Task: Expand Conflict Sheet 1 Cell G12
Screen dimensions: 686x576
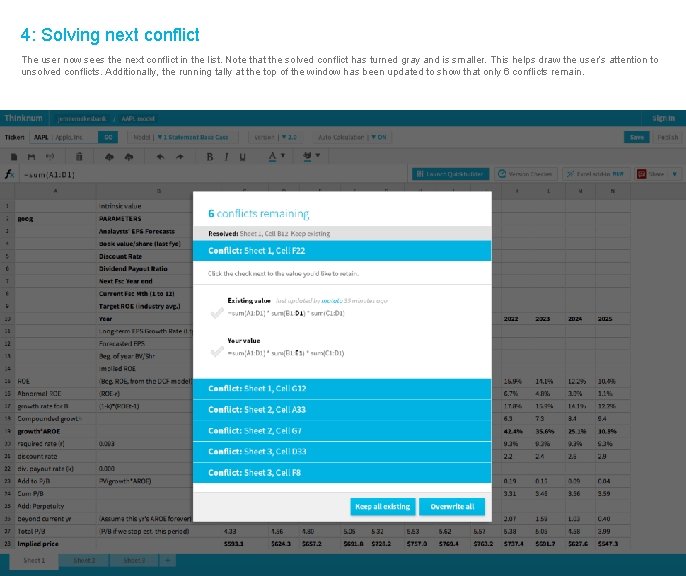Action: 342,388
